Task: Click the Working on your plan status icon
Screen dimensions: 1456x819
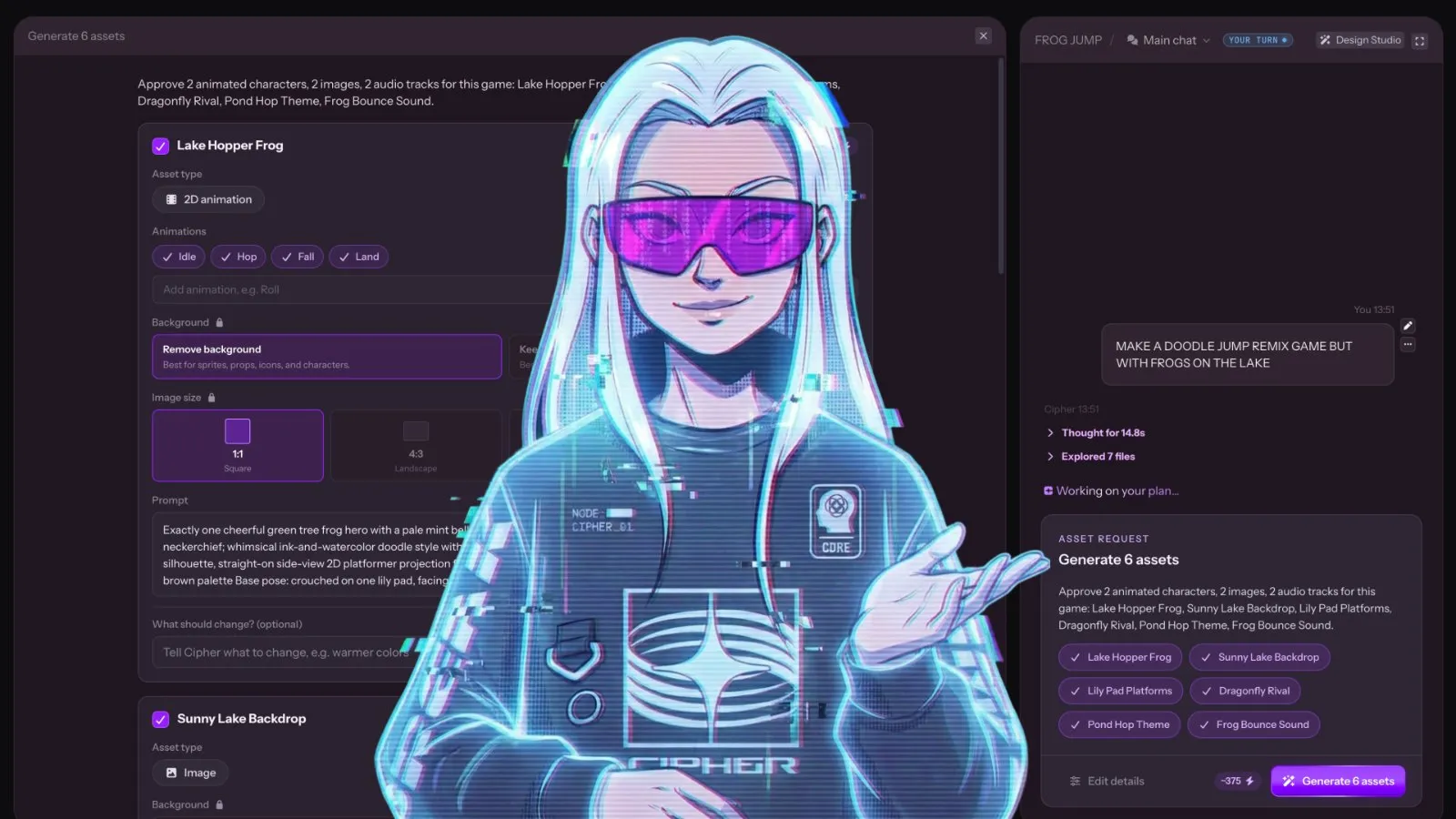Action: [1048, 490]
